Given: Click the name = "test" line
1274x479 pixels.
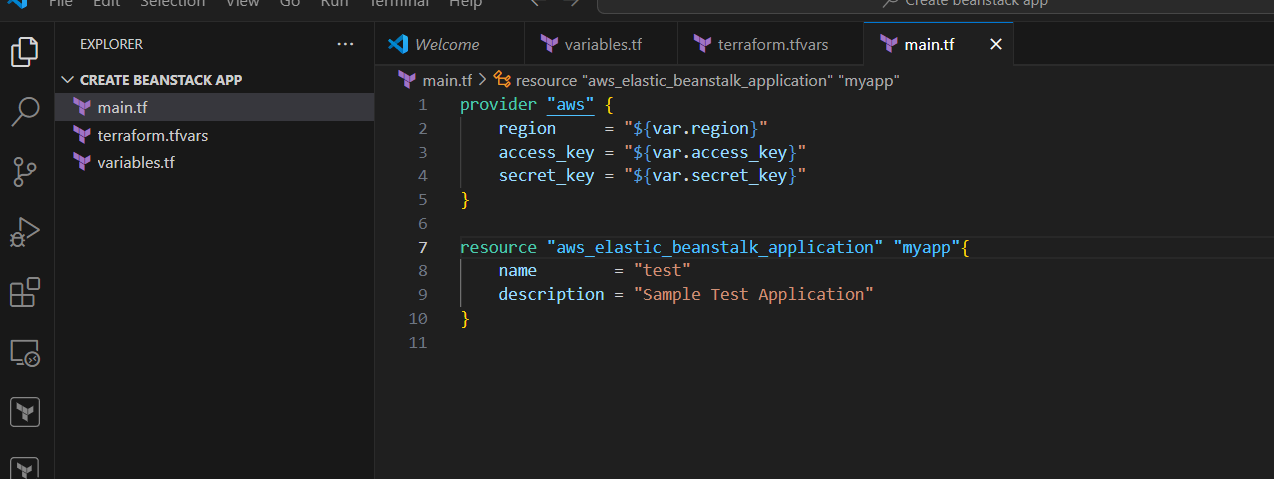Looking at the screenshot, I should (x=595, y=270).
